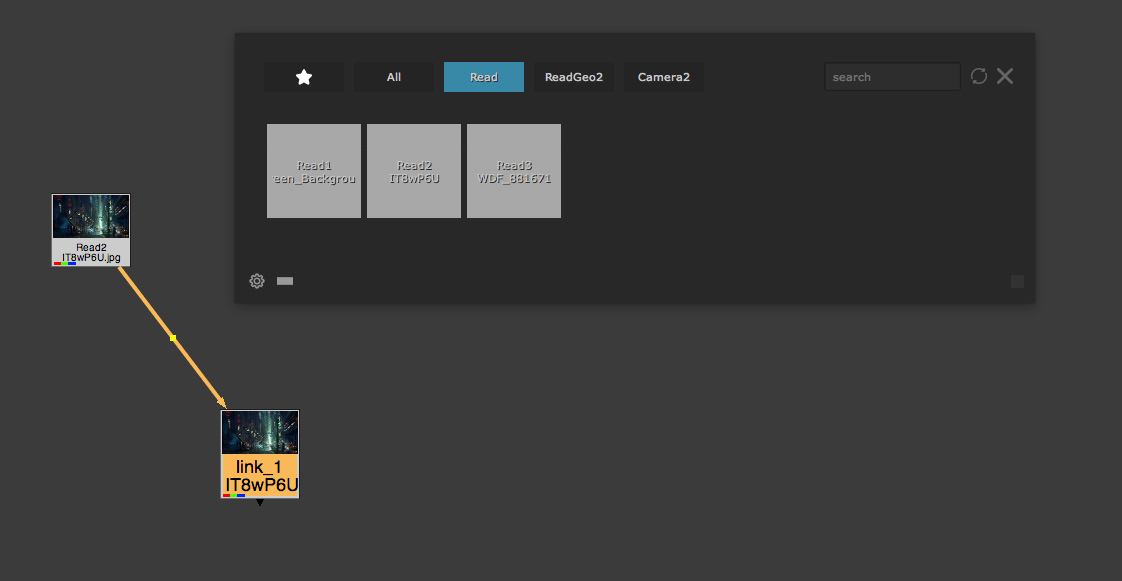Screen dimensions: 1122x581
Task: Click output arrow below link_1 node
Action: [x=260, y=503]
